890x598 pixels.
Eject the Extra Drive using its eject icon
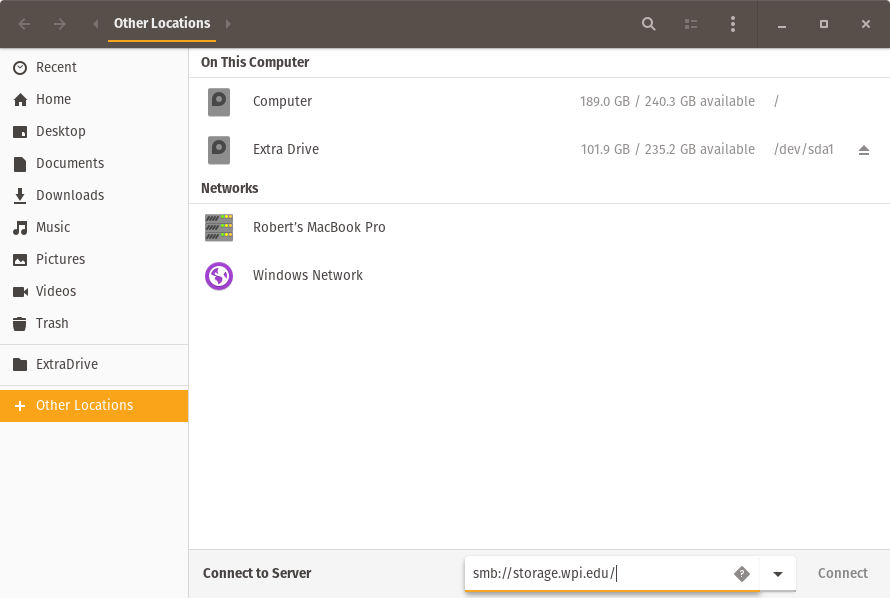(864, 149)
